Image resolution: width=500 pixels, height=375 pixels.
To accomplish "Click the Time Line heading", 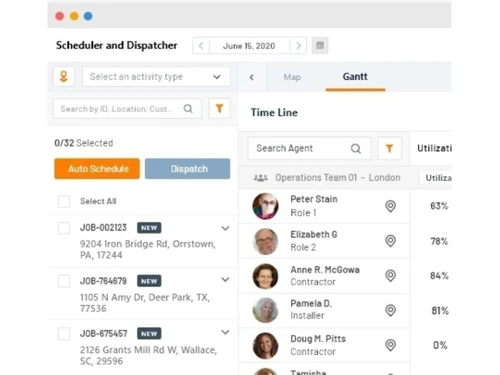I will (x=274, y=113).
